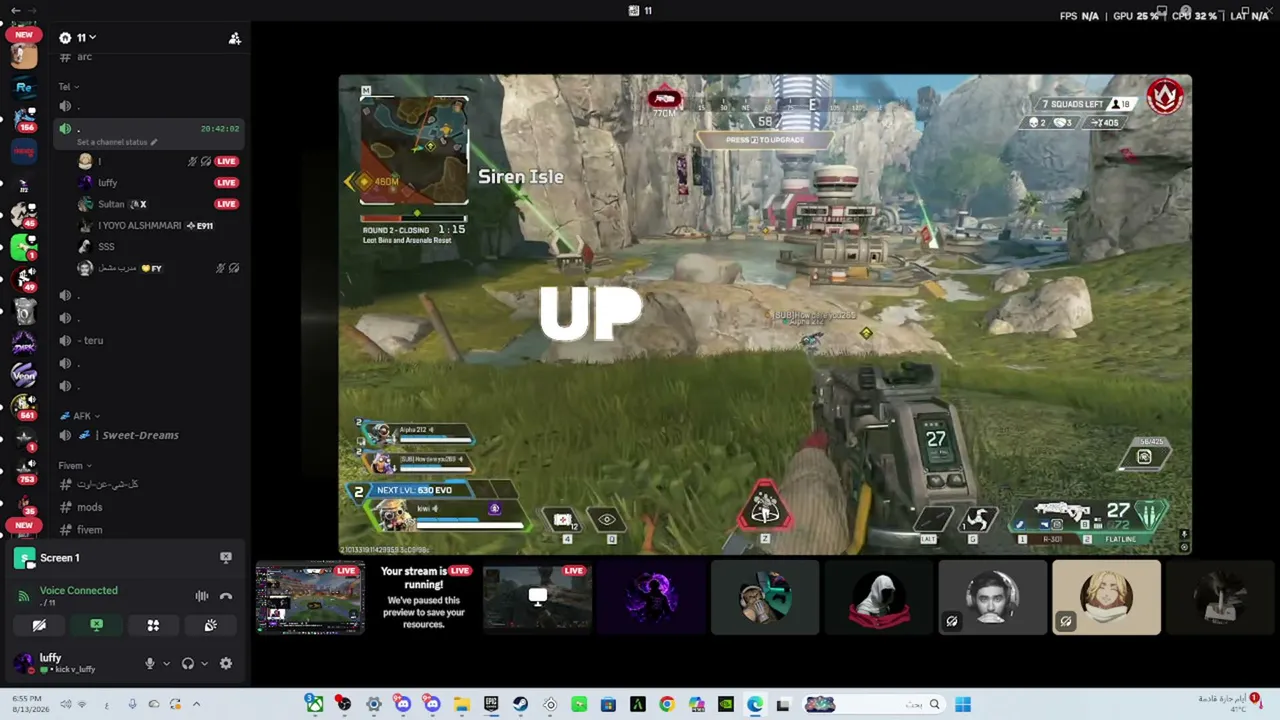Select the second LIVE stream thumbnail with monitor icon
Viewport: 1280px width, 720px height.
tap(538, 598)
